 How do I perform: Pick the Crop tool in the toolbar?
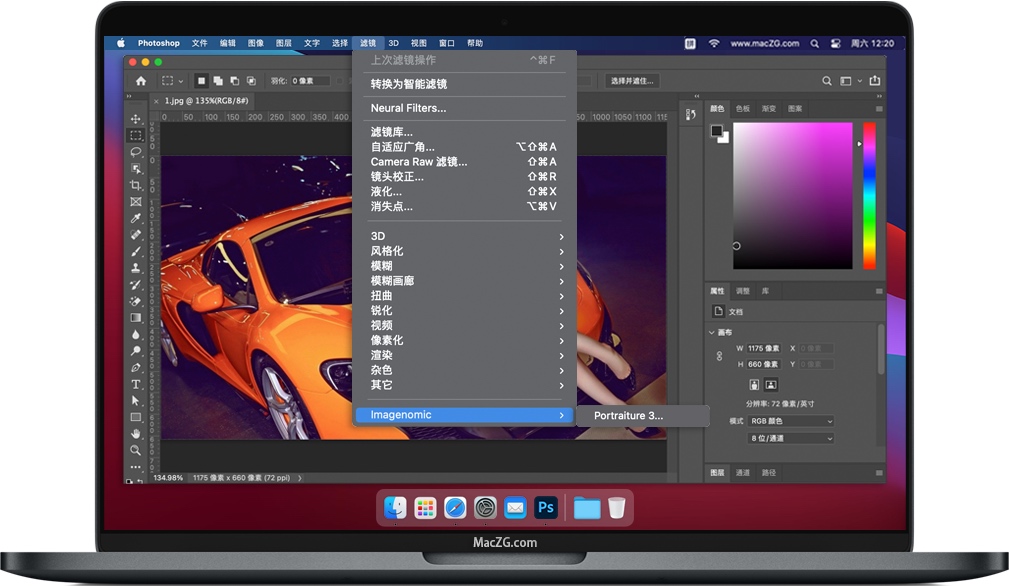[x=136, y=185]
